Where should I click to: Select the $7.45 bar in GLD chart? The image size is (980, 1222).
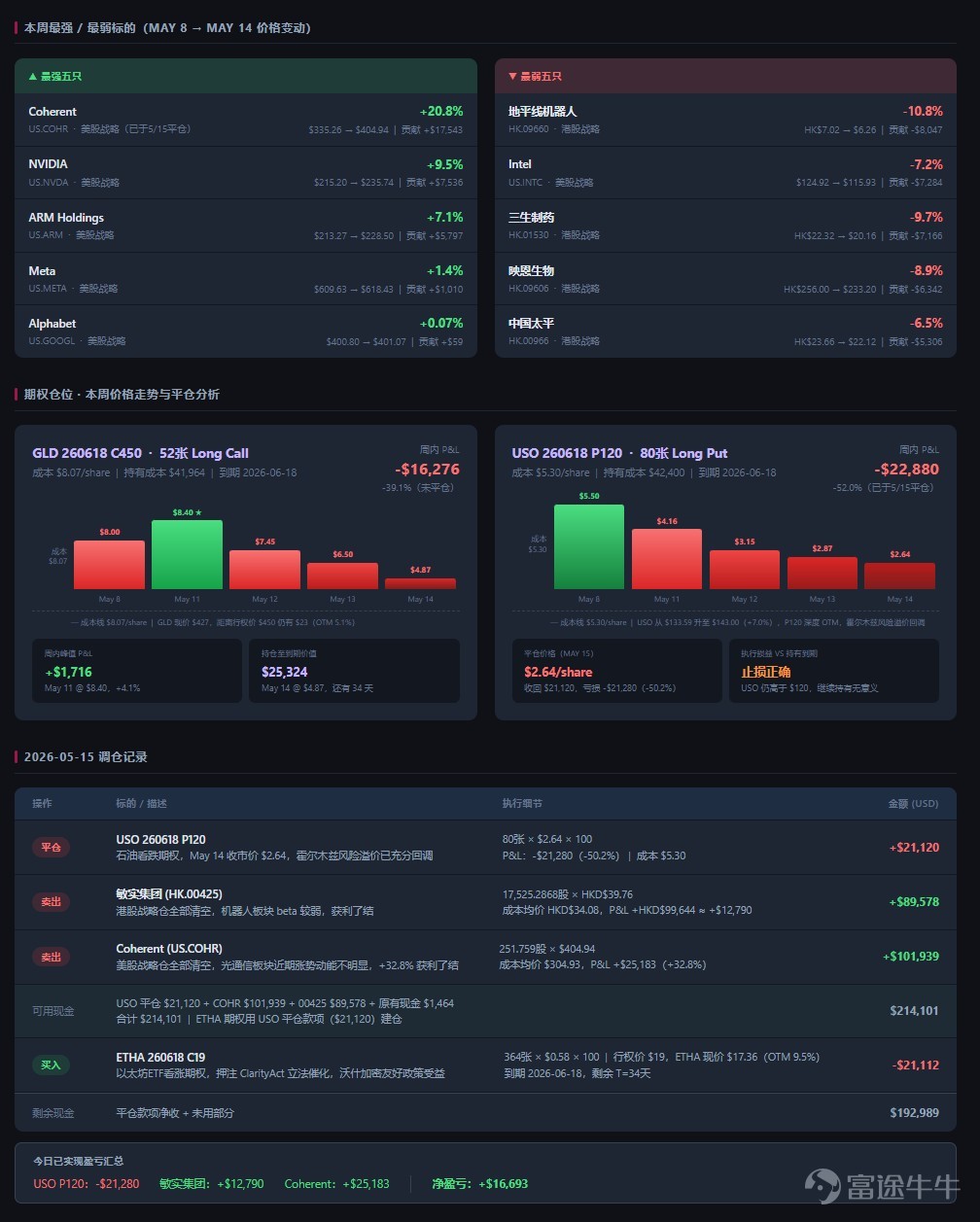264,570
